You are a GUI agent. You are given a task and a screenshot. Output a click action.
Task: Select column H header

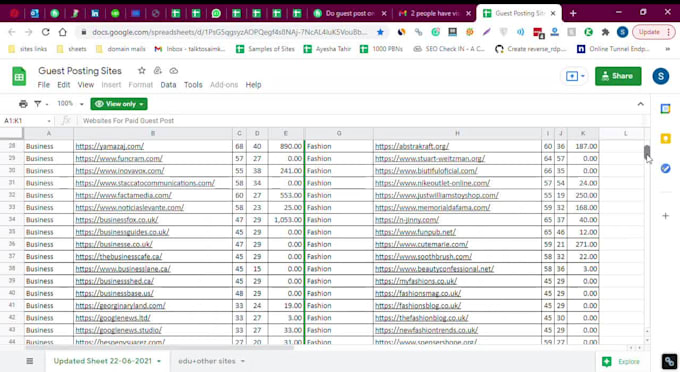click(x=457, y=134)
